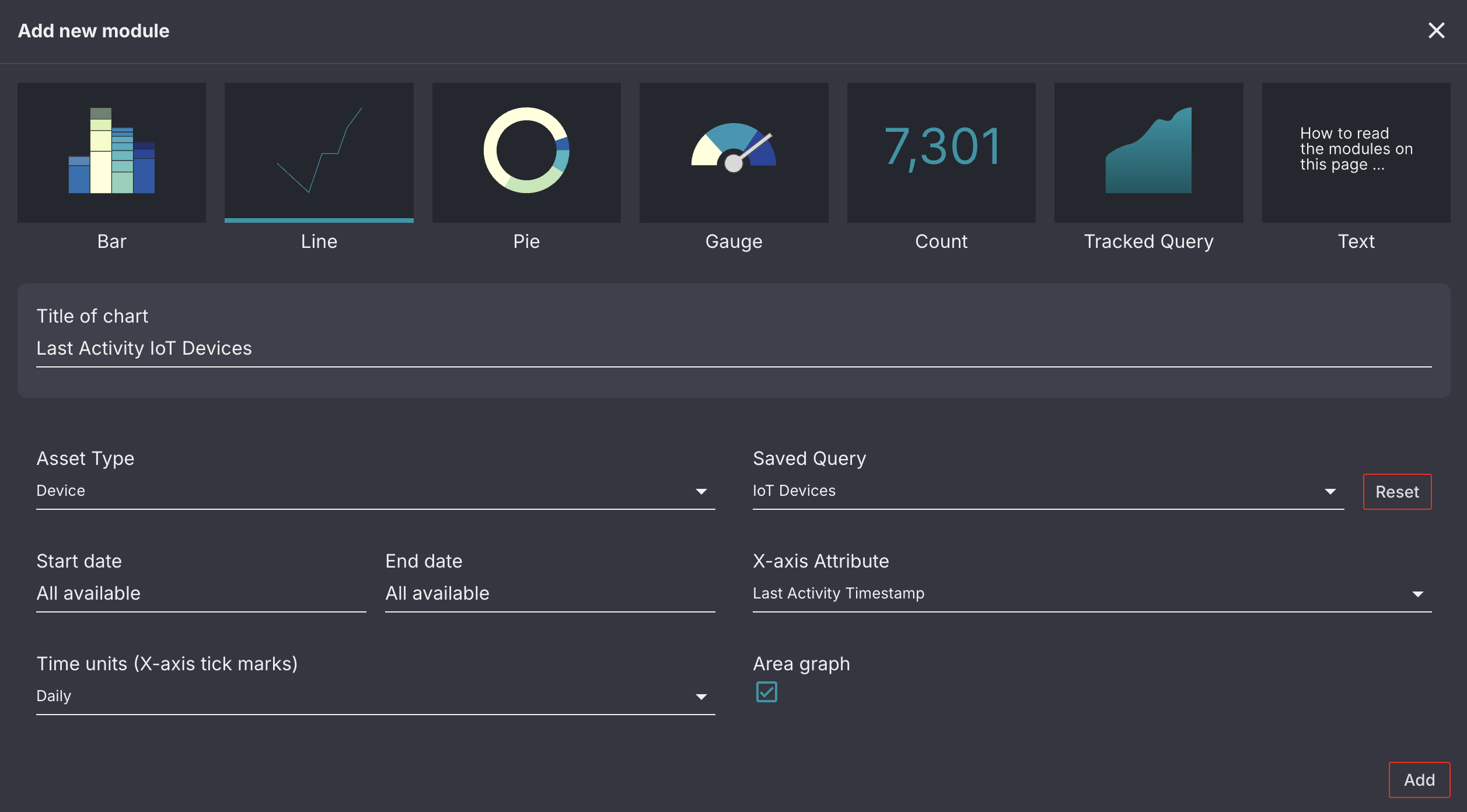
Task: Expand the Saved Query dropdown arrow
Action: 1330,492
